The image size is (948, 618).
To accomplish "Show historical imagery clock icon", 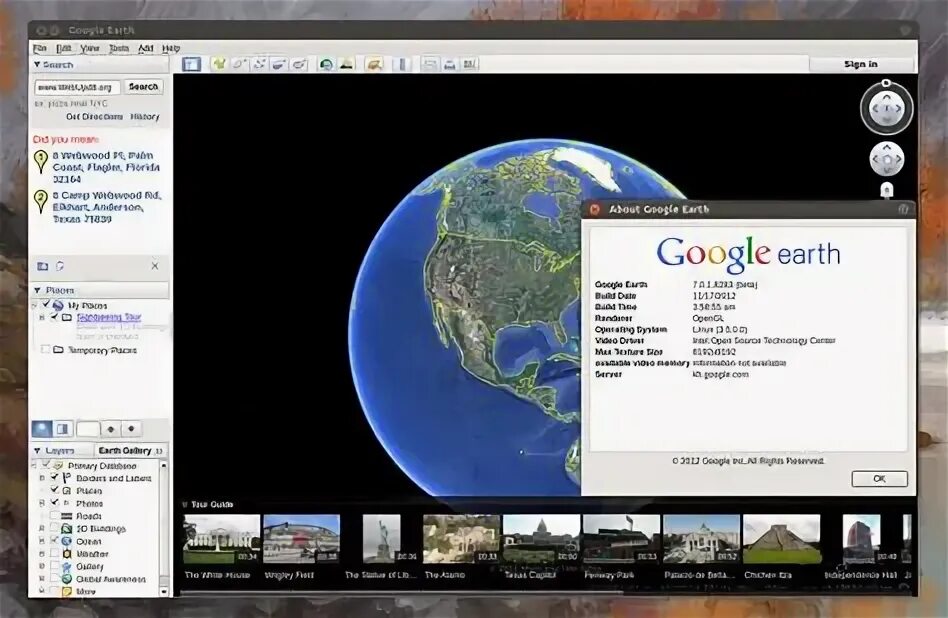I will 326,63.
